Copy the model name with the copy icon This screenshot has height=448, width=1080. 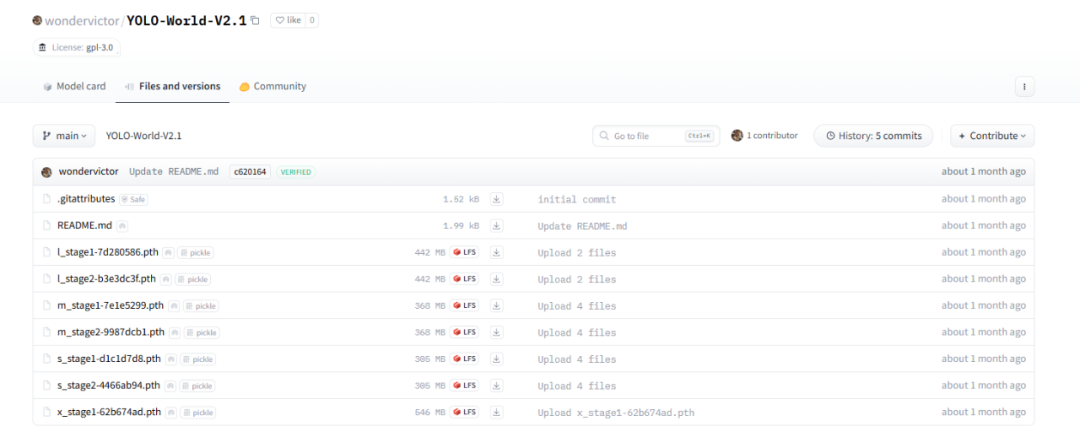coord(255,21)
